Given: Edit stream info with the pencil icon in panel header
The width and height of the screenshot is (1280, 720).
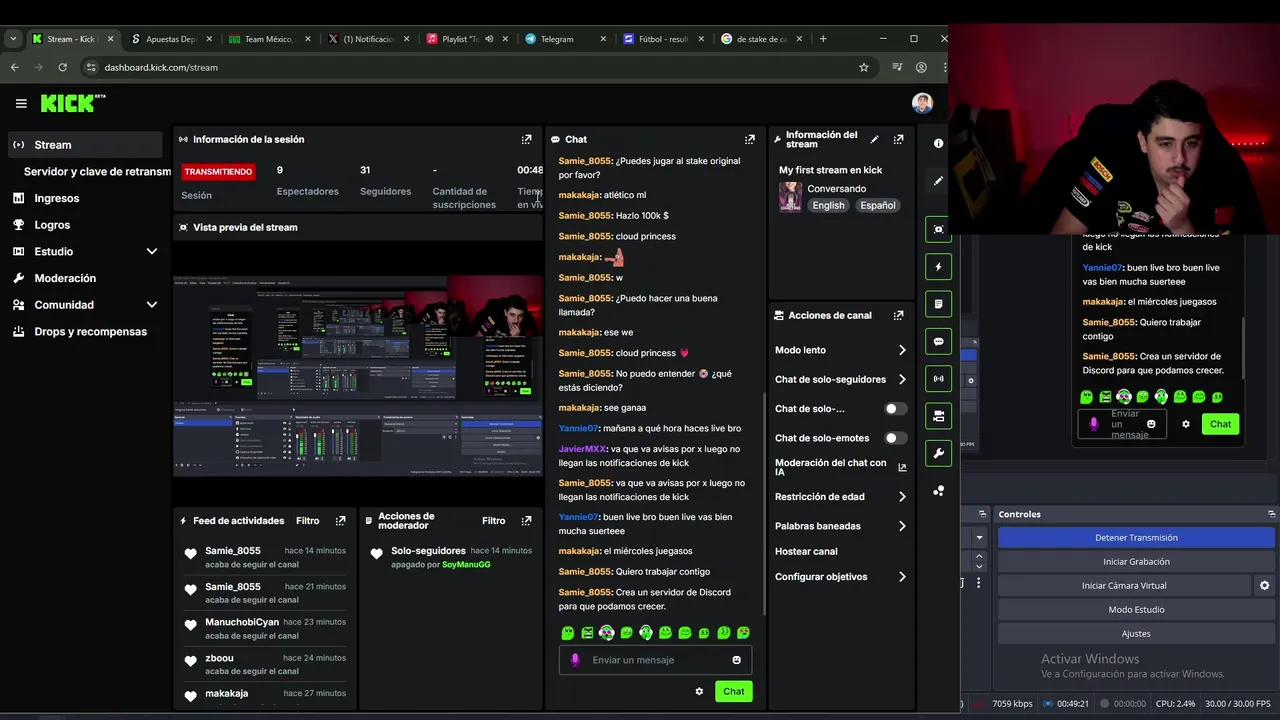Looking at the screenshot, I should click(874, 140).
